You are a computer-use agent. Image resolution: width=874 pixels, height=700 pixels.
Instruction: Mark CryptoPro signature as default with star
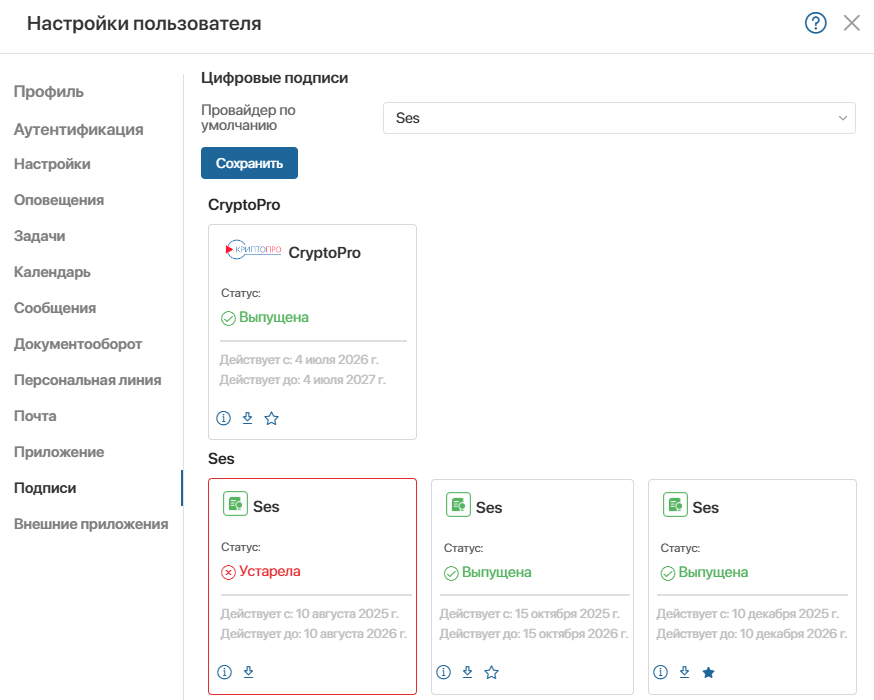(271, 418)
